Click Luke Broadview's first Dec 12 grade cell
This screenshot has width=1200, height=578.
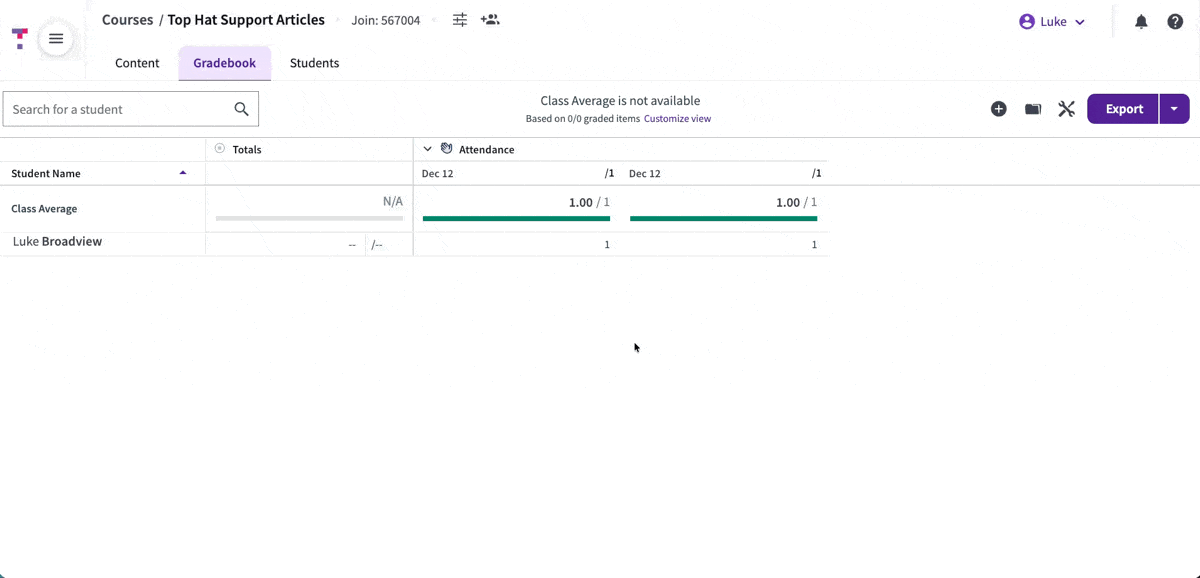point(517,244)
